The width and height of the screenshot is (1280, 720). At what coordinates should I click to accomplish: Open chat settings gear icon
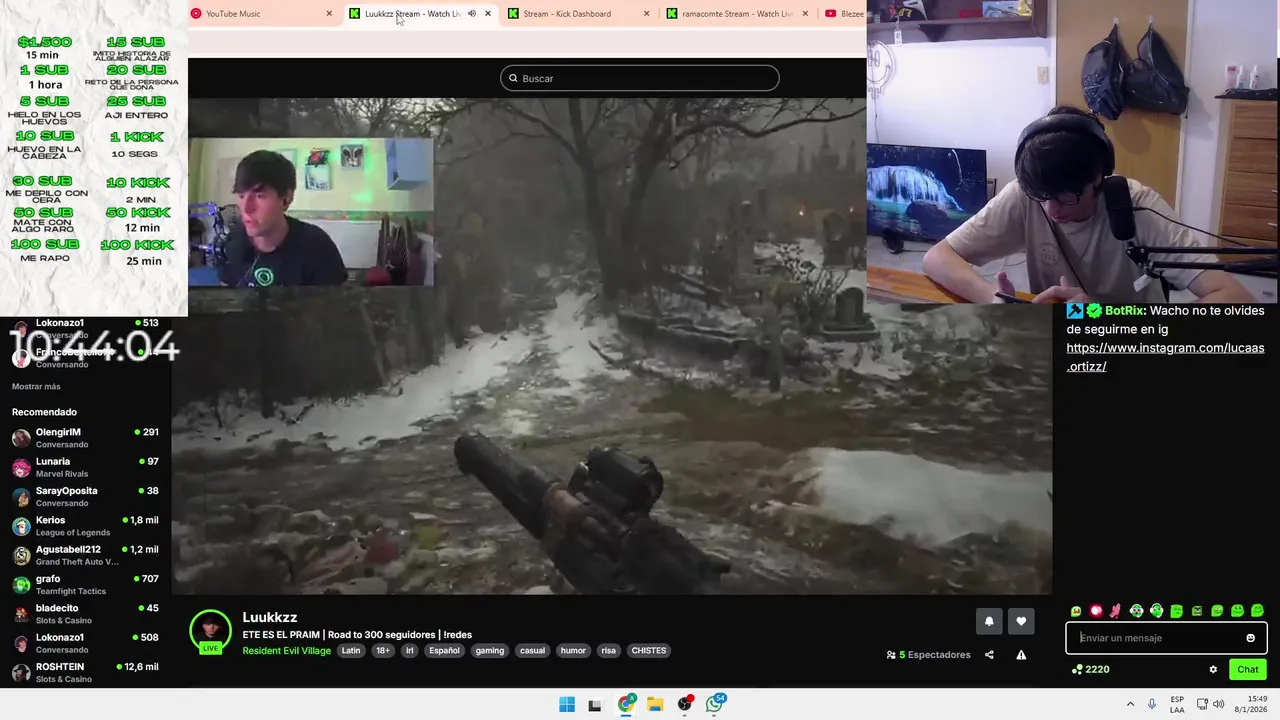click(1213, 669)
